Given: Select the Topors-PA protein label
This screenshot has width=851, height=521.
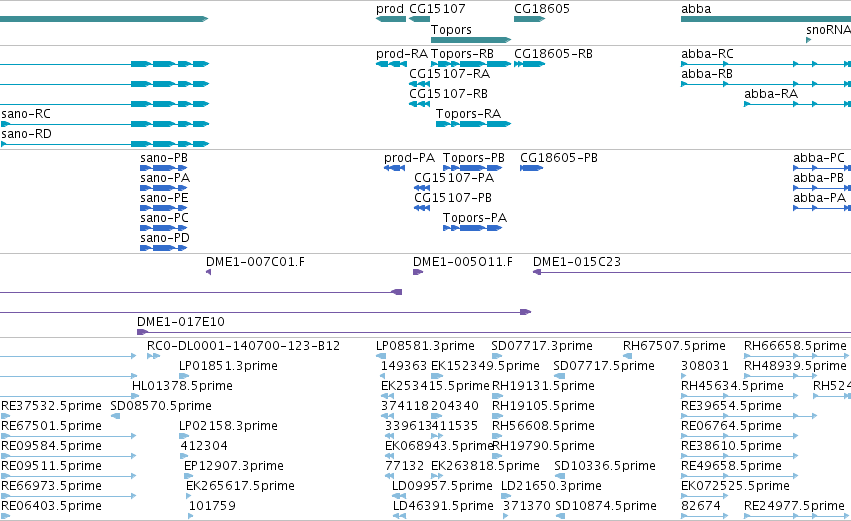Looking at the screenshot, I should click(474, 218).
